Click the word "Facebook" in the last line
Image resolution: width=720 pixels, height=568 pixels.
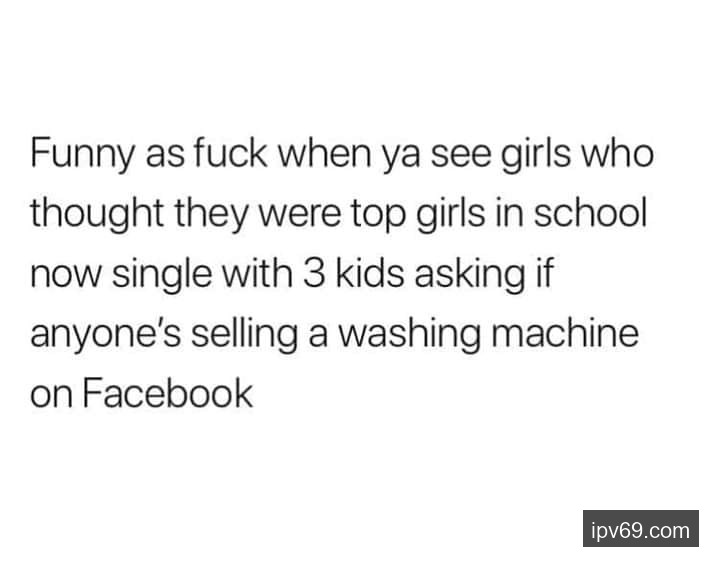point(168,394)
